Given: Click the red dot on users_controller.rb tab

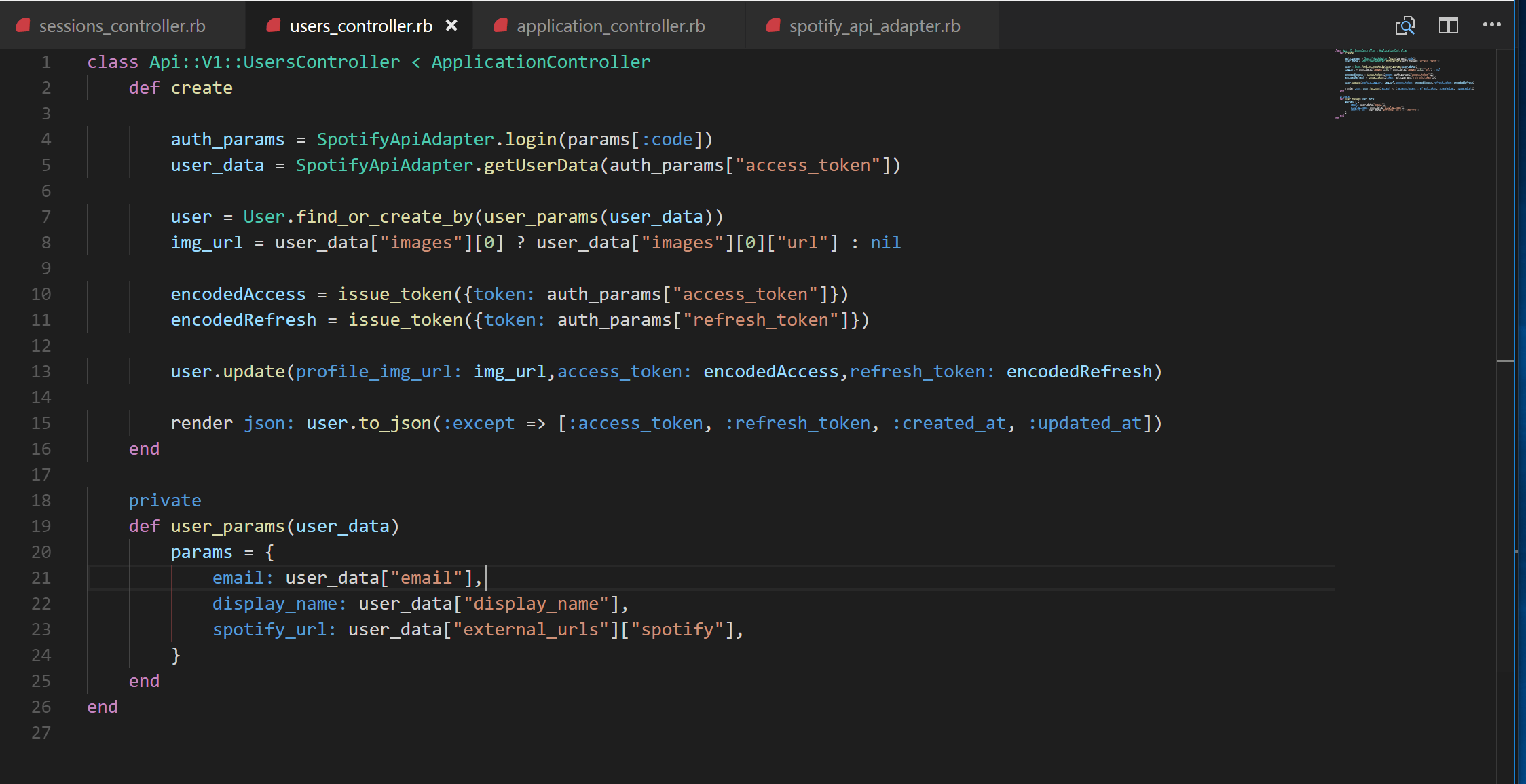Looking at the screenshot, I should point(273,25).
